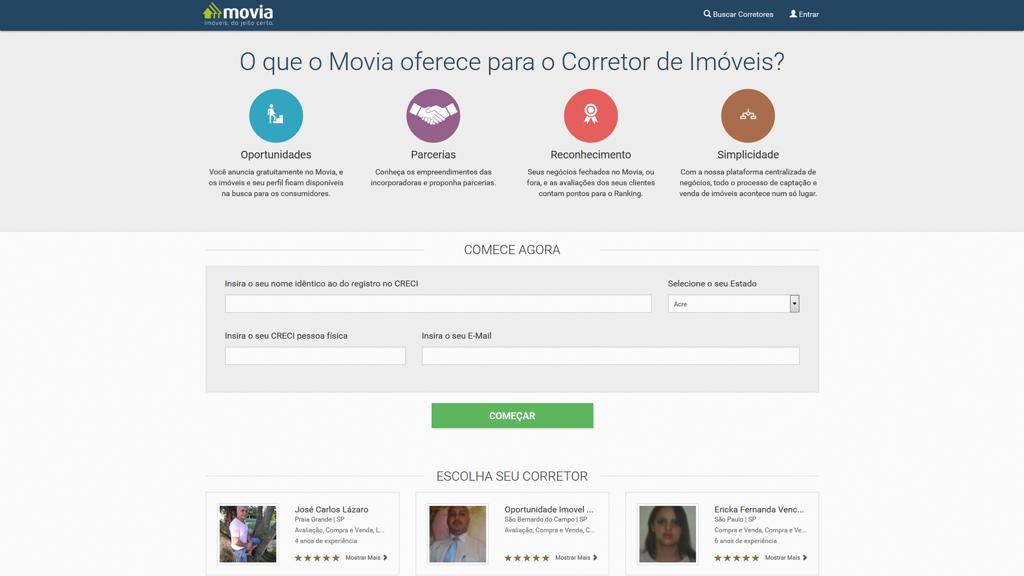Image resolution: width=1024 pixels, height=576 pixels.
Task: Click the user icon beside Entrar
Action: click(793, 14)
